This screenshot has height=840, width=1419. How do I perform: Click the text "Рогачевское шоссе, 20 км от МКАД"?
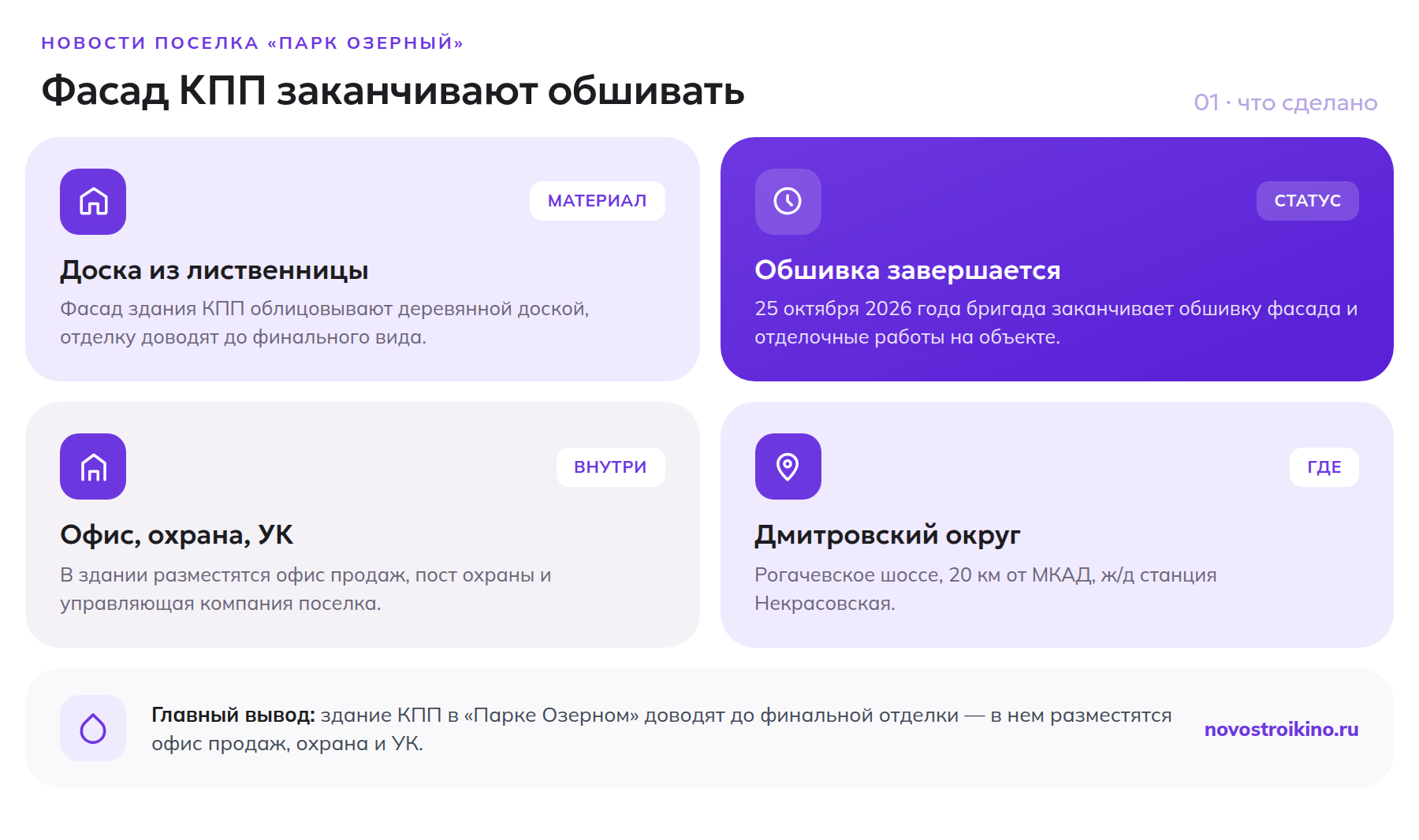(924, 575)
